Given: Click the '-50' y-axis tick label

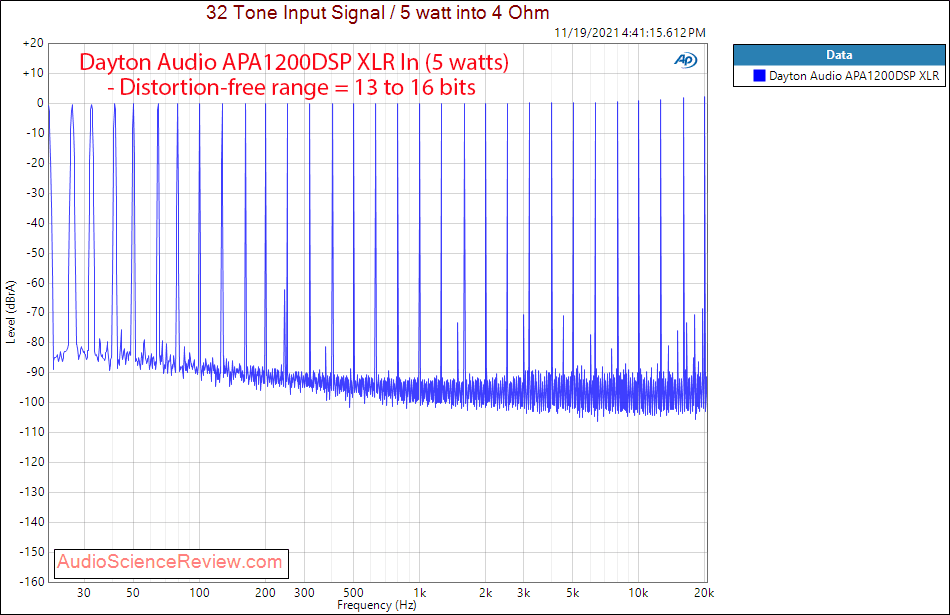Looking at the screenshot, I should 35,253.
